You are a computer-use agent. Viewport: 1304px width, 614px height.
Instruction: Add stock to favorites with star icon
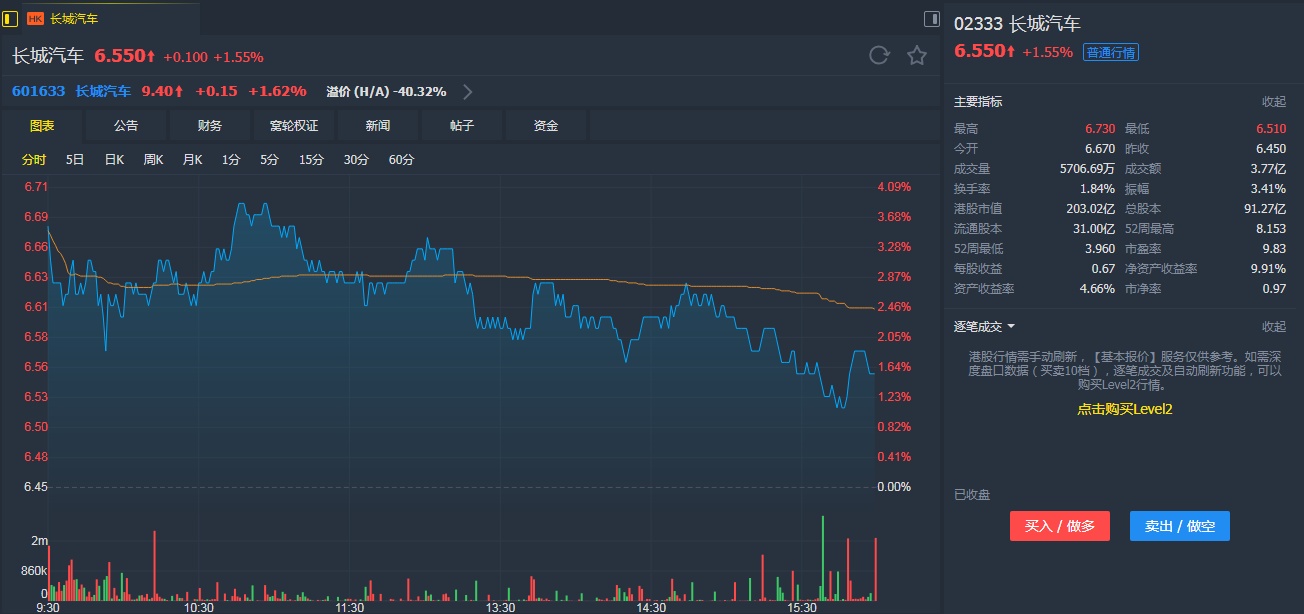pyautogui.click(x=917, y=55)
